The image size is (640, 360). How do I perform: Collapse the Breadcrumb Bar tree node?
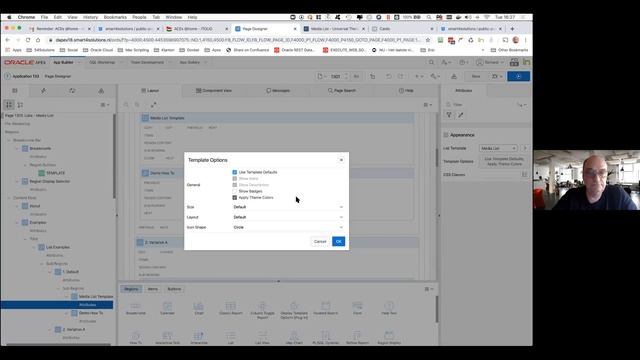(x=9, y=140)
